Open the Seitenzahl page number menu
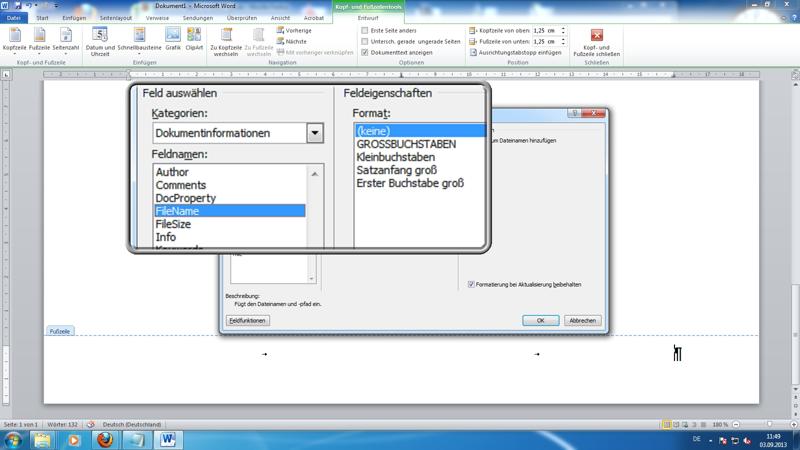 pos(66,41)
